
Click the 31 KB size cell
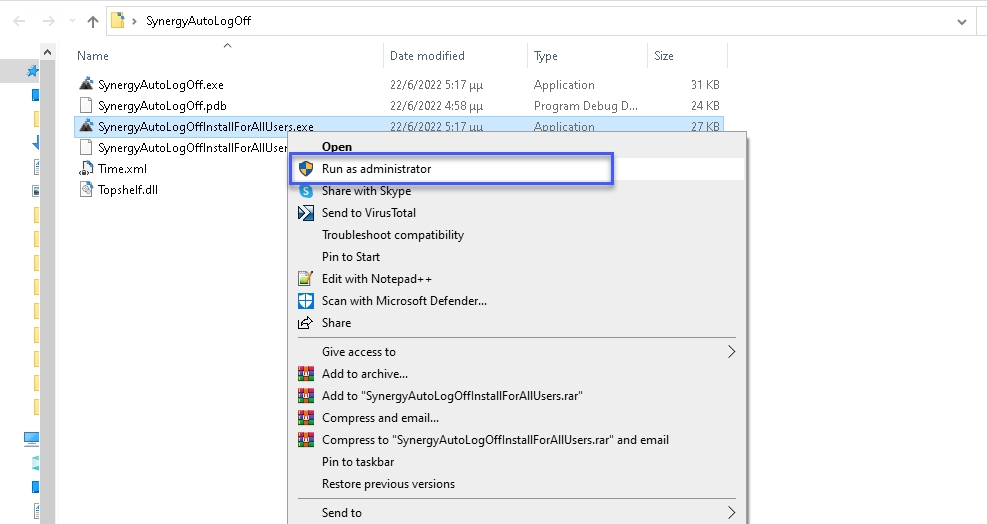click(705, 84)
